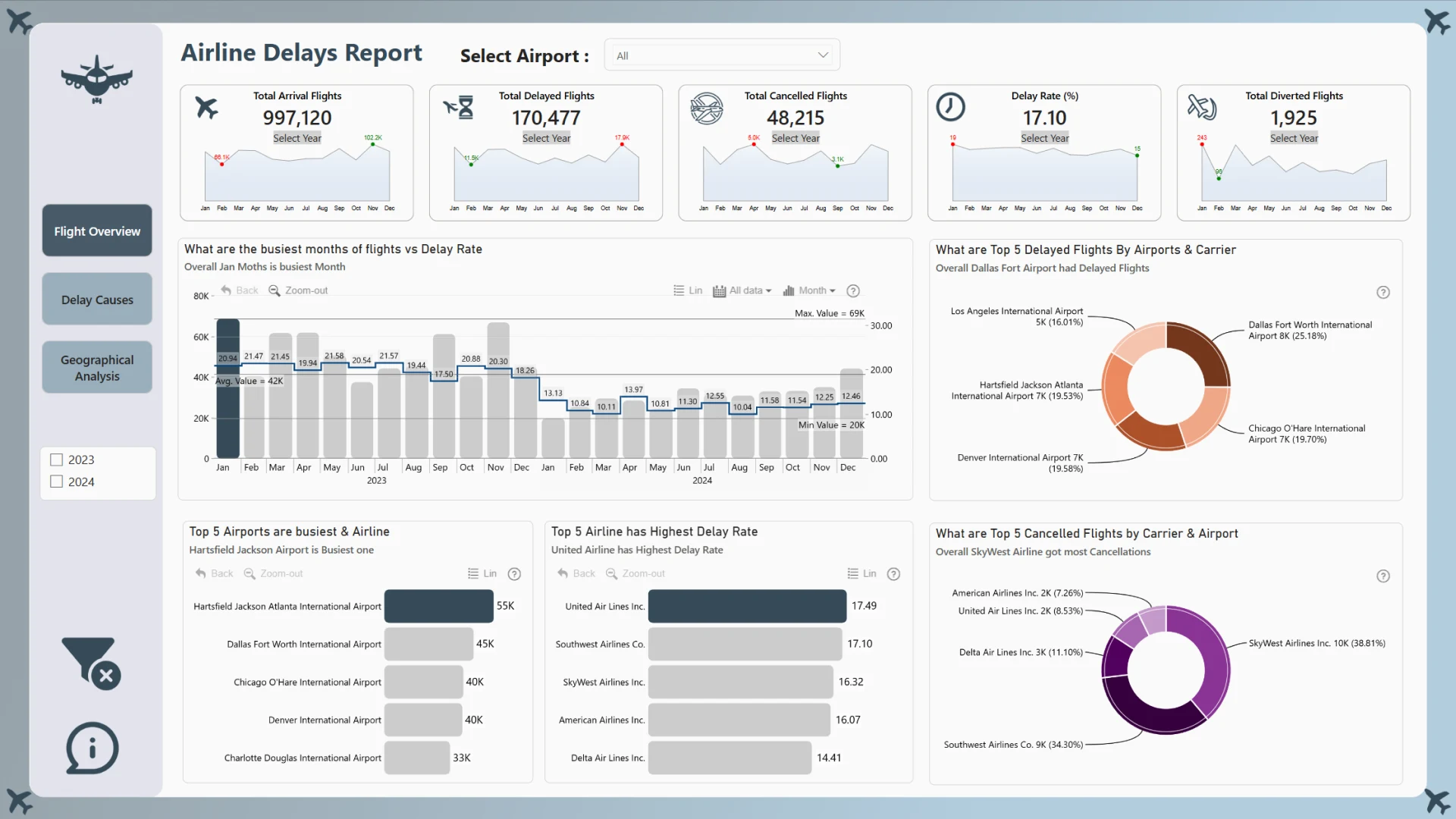Viewport: 1456px width, 819px height.
Task: Click Zoom-out in Top 5 Airports chart
Action: click(273, 574)
